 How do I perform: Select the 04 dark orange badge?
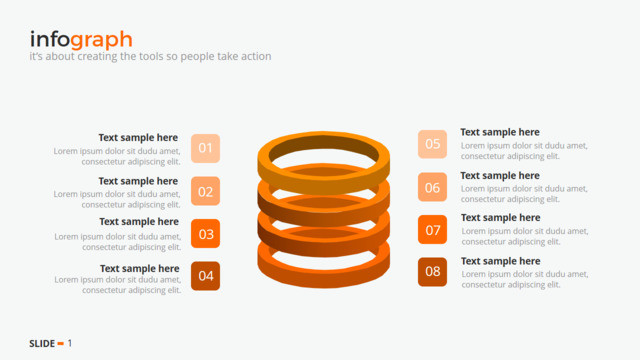click(205, 276)
